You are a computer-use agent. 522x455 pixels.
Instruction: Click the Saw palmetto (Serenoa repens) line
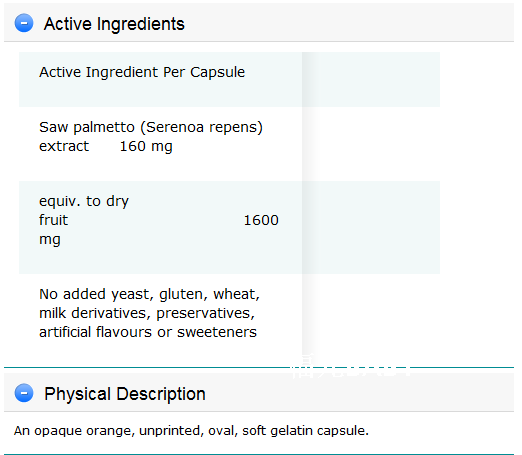151,127
